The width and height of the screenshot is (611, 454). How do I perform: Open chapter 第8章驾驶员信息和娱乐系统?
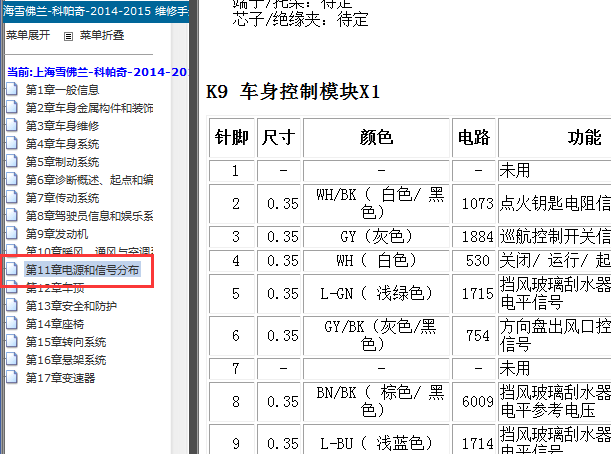[x=89, y=216]
